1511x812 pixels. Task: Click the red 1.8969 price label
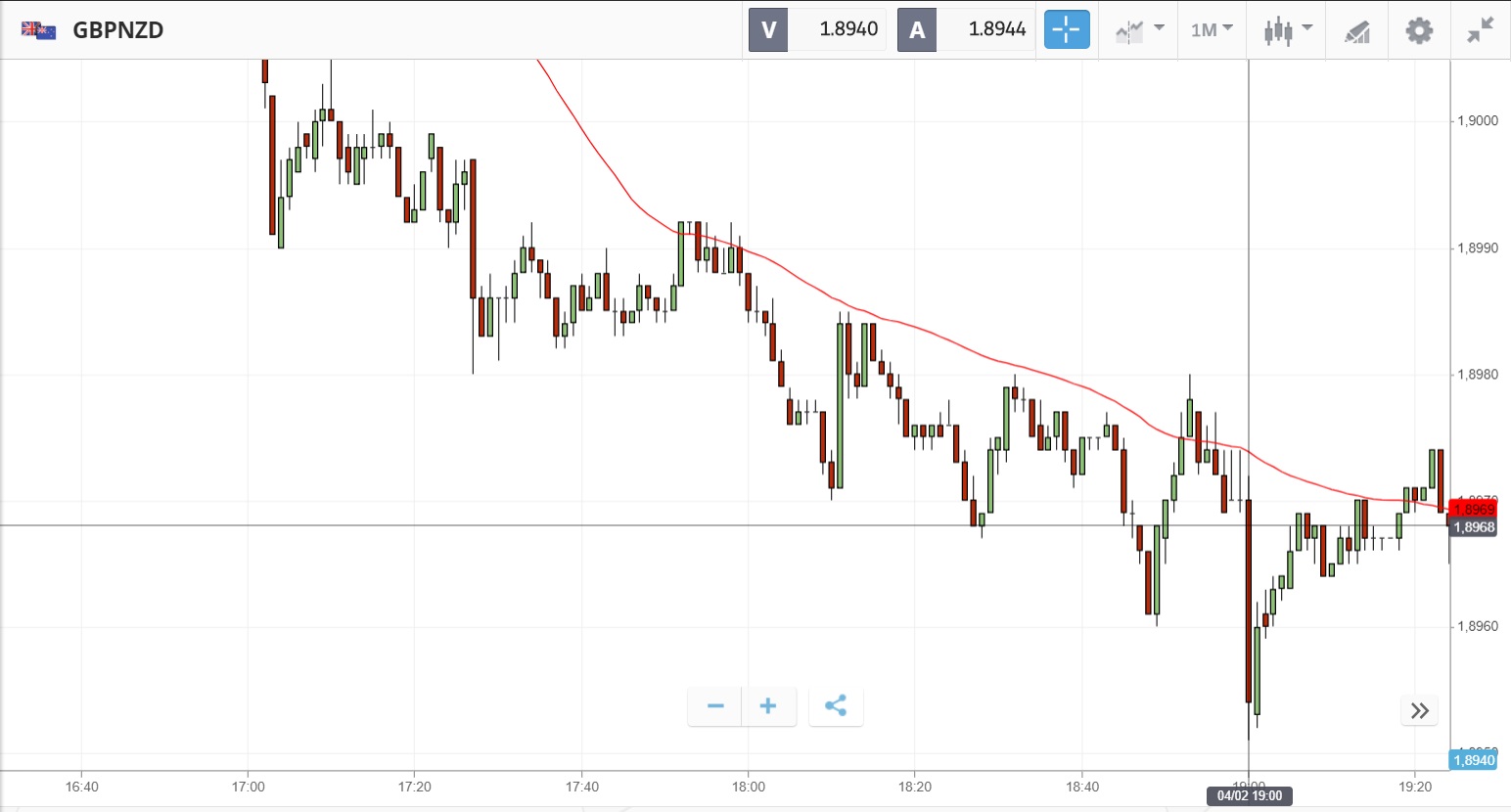coord(1474,510)
